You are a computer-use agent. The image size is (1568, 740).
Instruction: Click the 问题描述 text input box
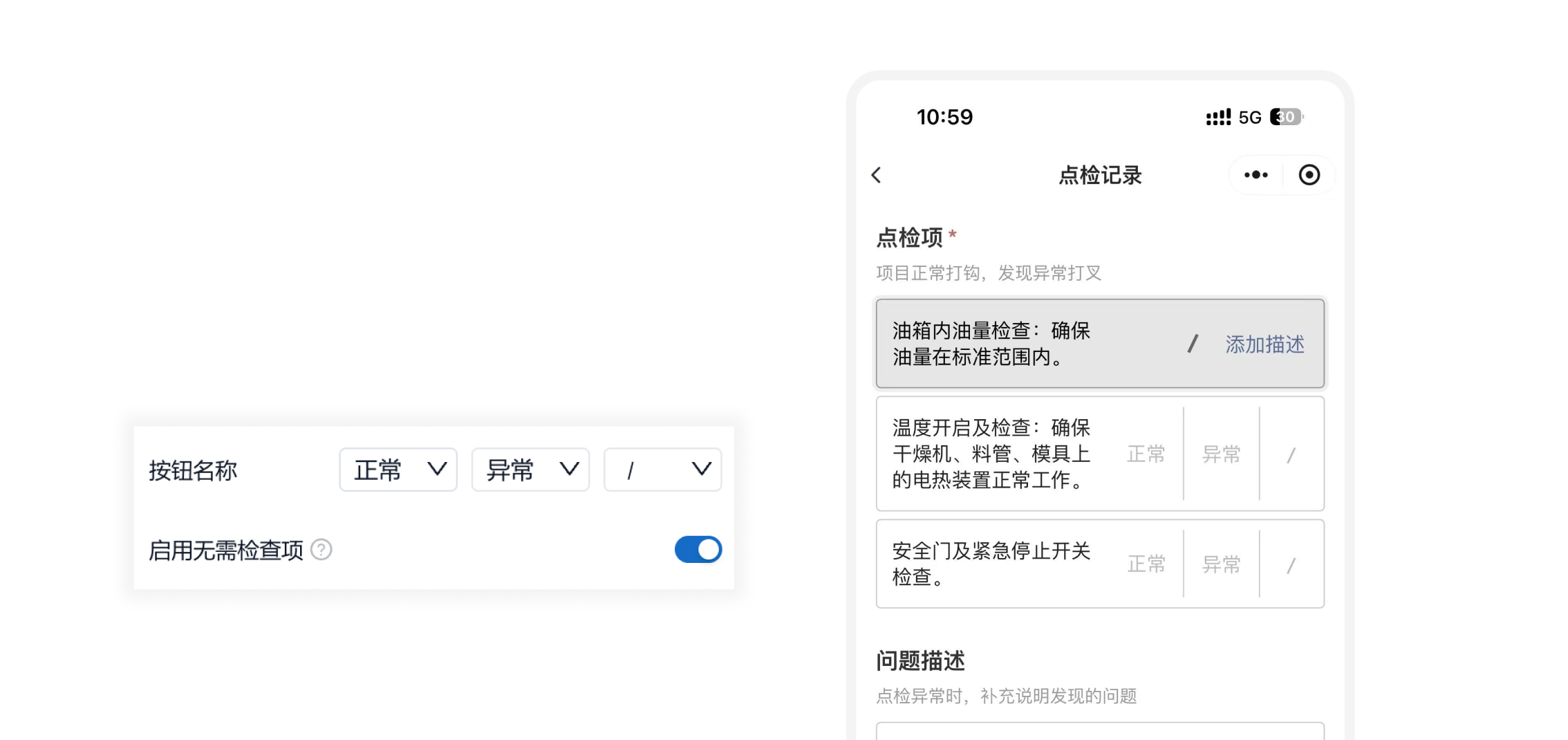pyautogui.click(x=1100, y=731)
